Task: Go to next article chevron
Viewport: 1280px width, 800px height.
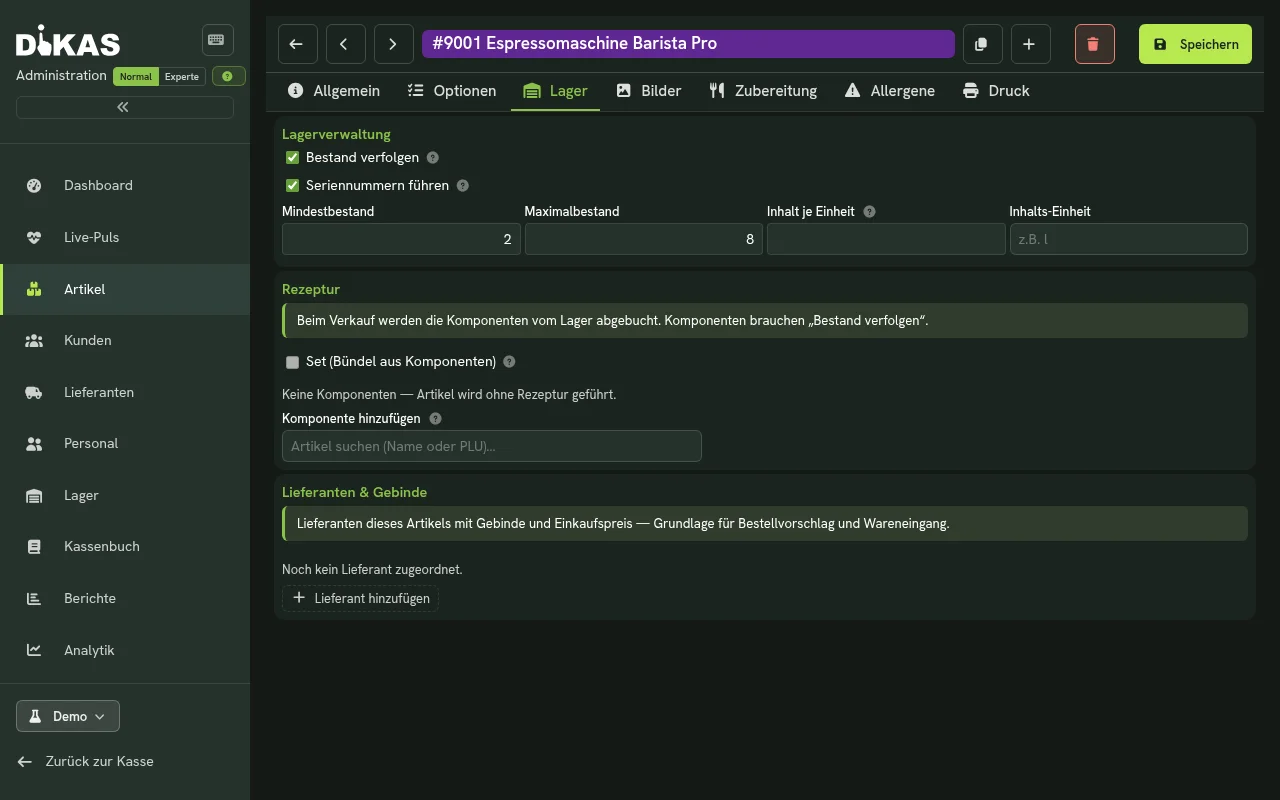Action: [393, 44]
